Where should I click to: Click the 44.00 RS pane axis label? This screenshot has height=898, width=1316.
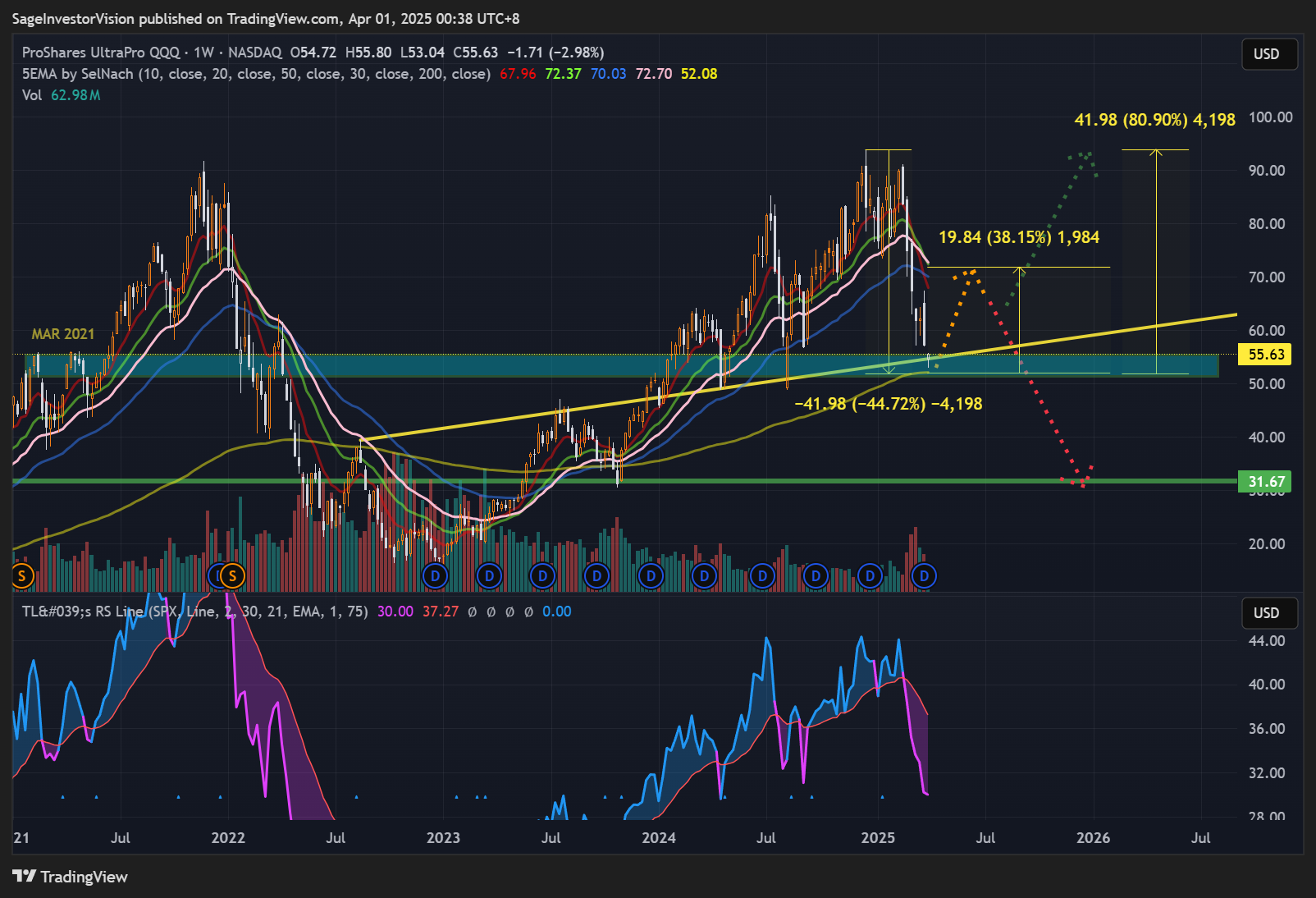click(1267, 641)
